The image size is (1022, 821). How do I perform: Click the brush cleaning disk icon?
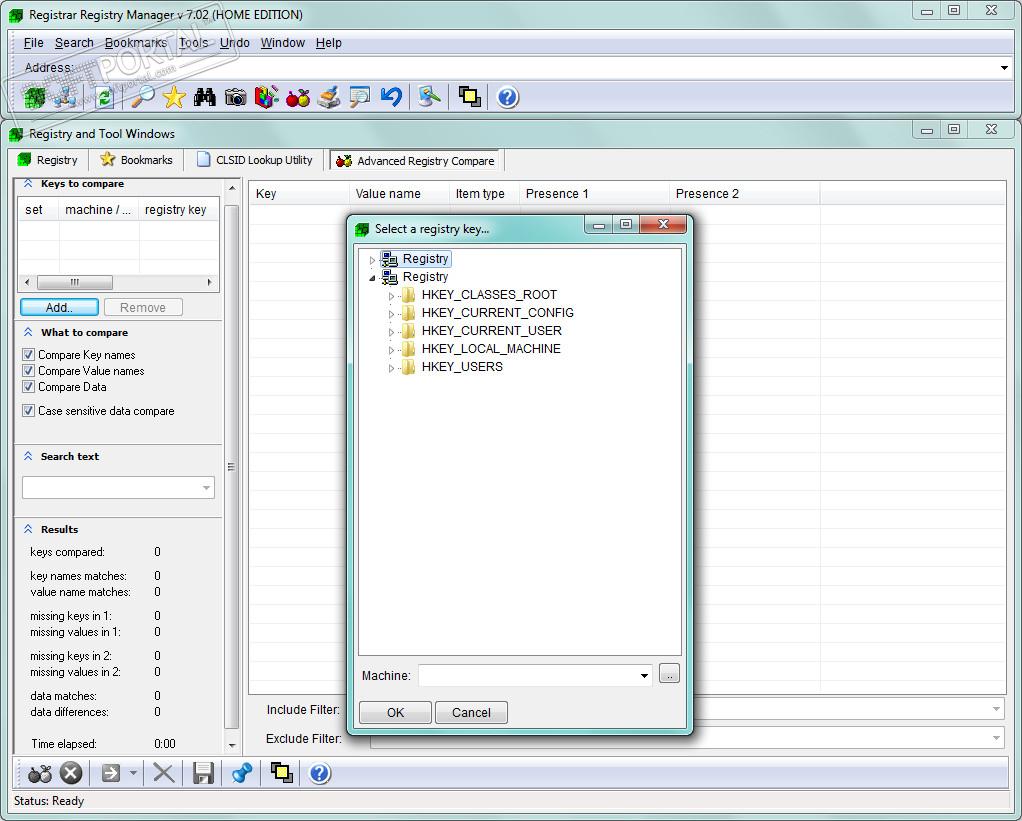pos(329,98)
